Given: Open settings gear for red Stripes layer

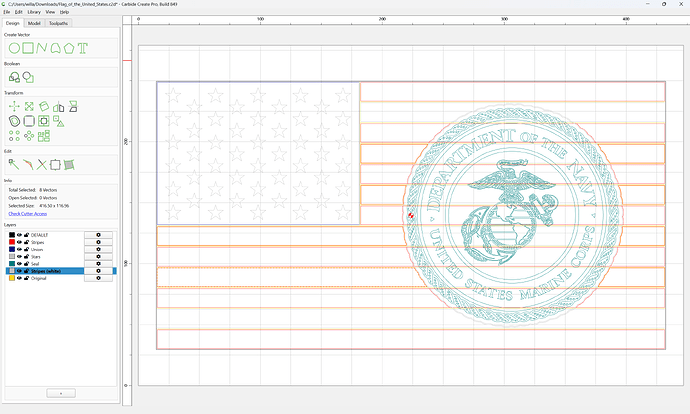Looking at the screenshot, I should (98, 242).
